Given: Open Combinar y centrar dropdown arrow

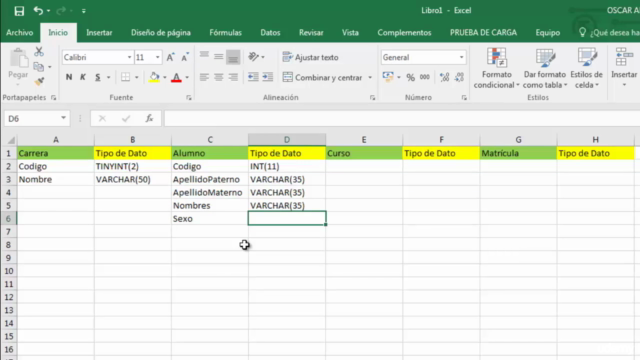Looking at the screenshot, I should [370, 77].
